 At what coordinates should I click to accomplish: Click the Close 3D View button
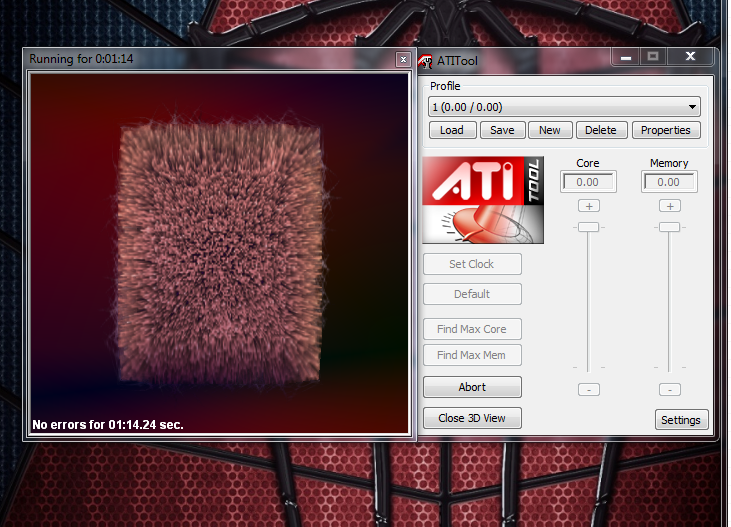[472, 418]
